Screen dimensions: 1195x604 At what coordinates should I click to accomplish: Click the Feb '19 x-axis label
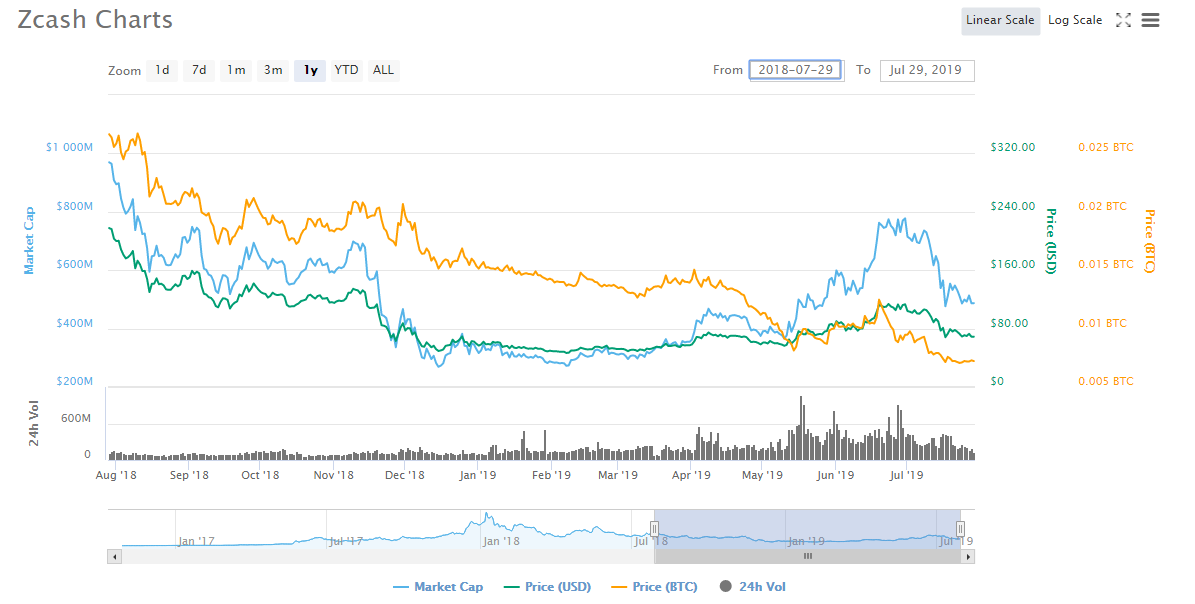pos(551,475)
